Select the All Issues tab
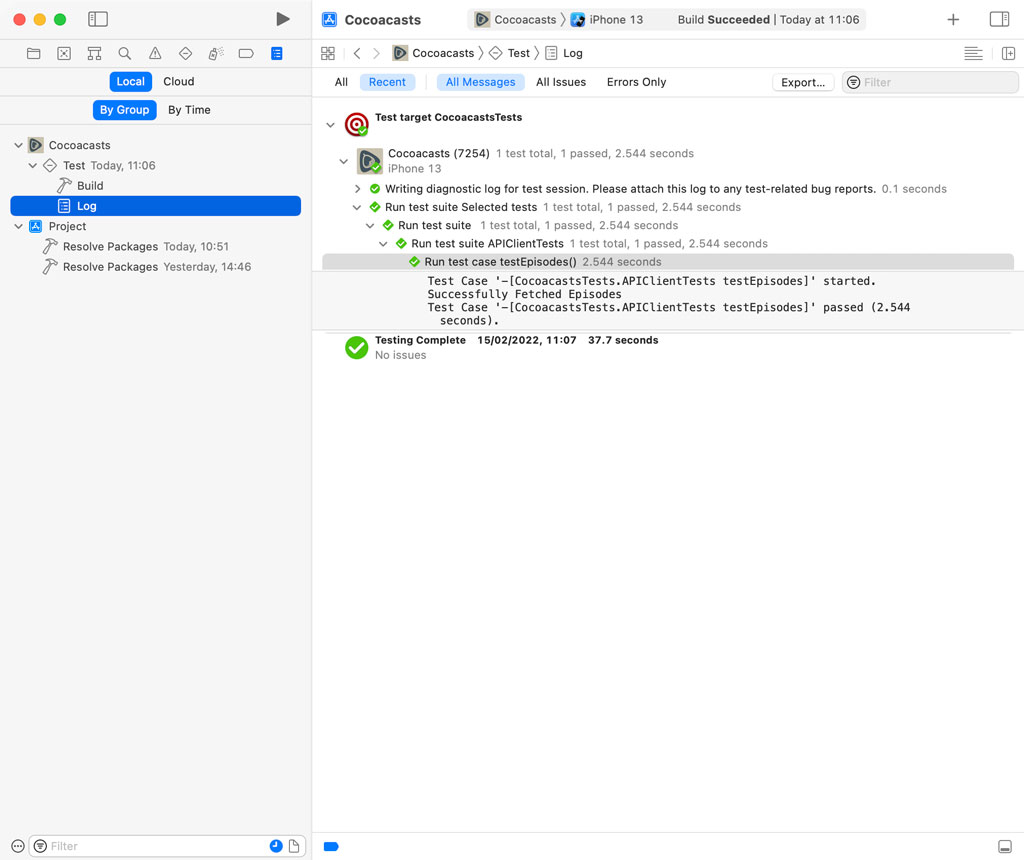 tap(561, 82)
